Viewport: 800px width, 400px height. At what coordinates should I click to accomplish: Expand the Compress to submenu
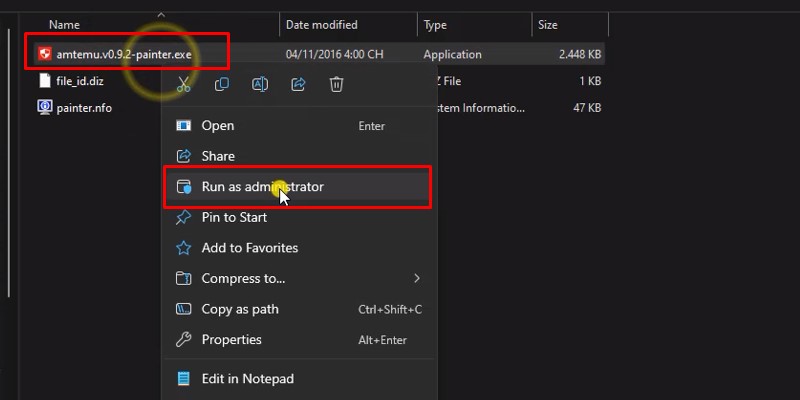point(243,278)
